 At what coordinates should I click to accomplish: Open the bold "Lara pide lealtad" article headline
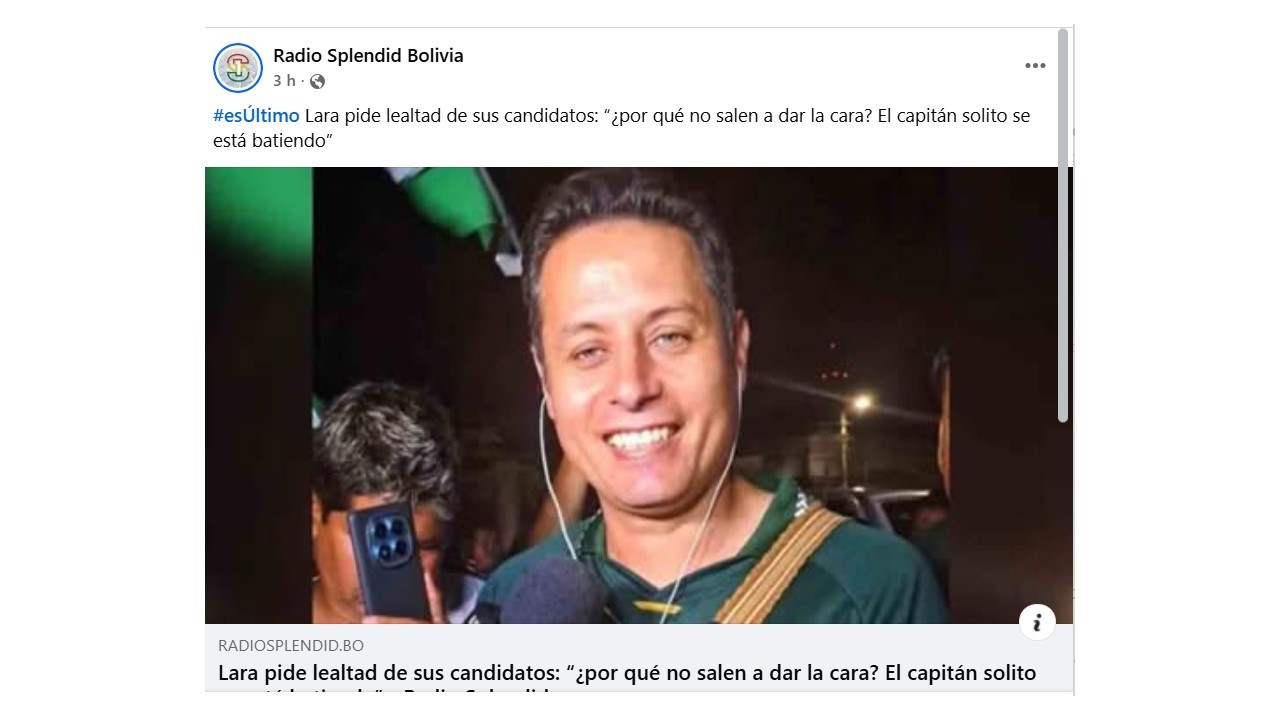[627, 673]
